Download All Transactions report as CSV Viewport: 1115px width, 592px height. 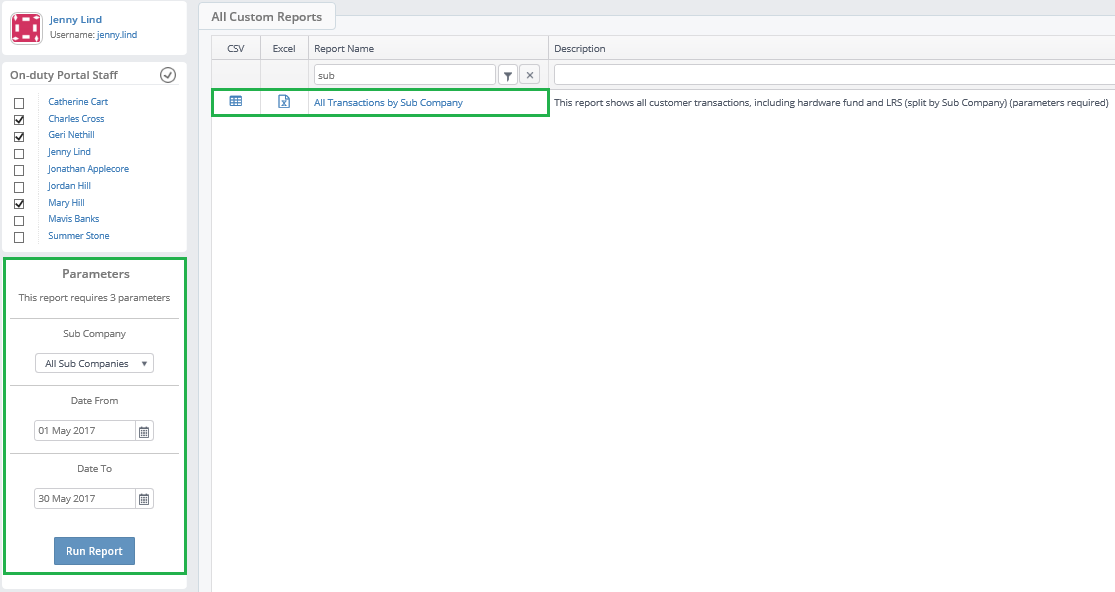click(235, 102)
